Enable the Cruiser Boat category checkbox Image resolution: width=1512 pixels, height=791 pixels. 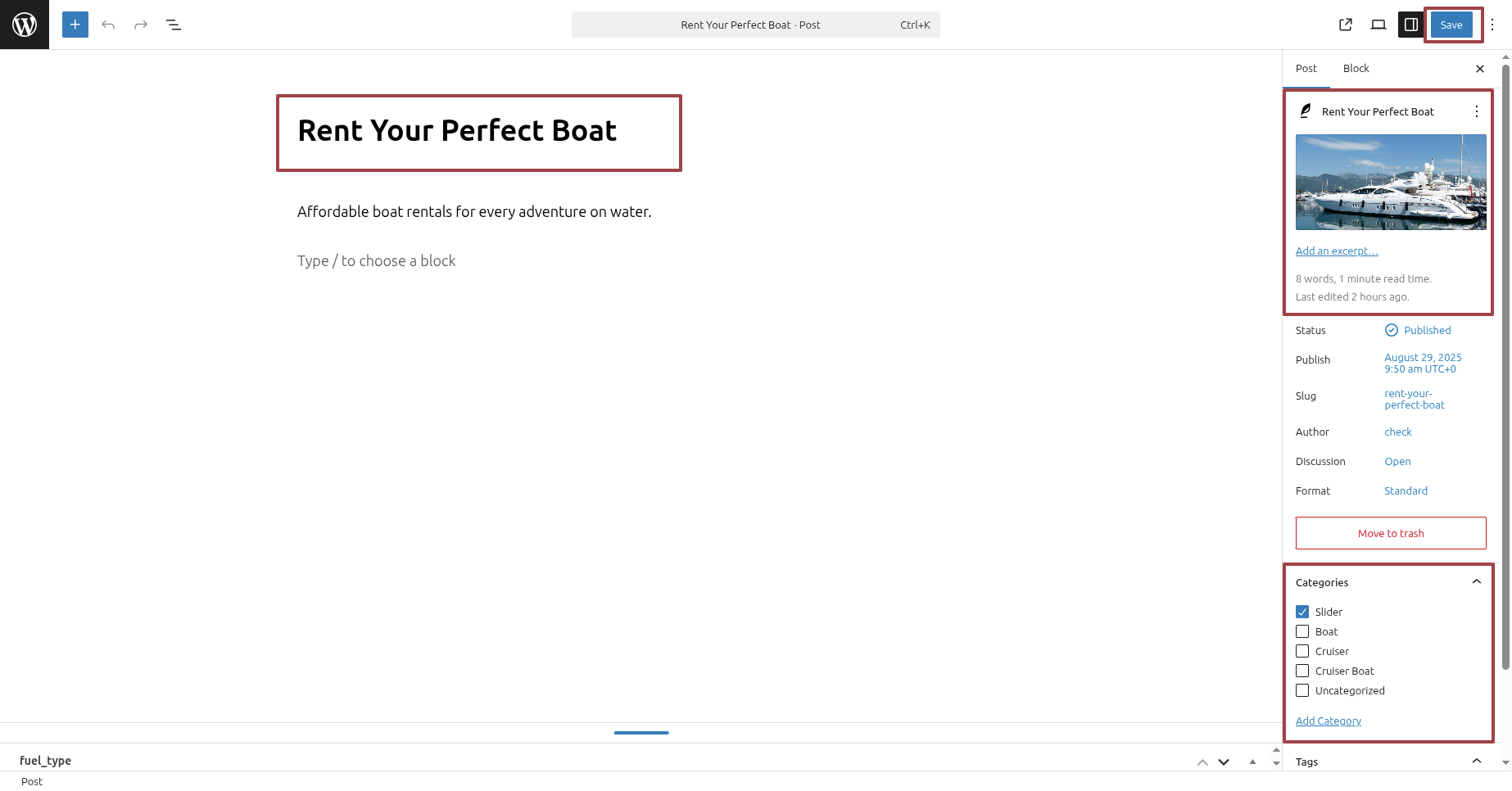pos(1302,671)
